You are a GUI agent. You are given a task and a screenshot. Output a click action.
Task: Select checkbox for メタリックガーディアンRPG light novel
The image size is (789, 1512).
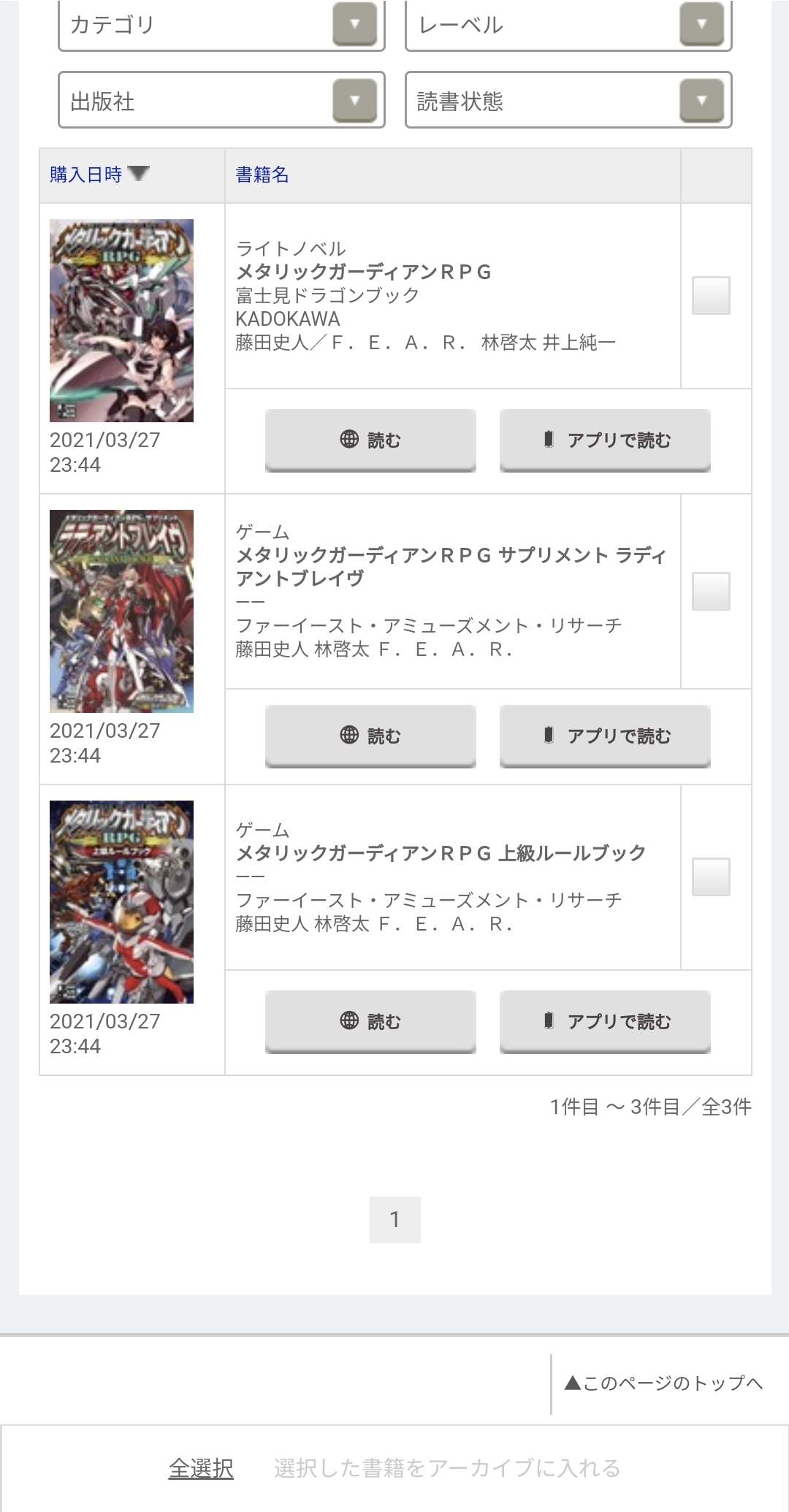[x=711, y=295]
